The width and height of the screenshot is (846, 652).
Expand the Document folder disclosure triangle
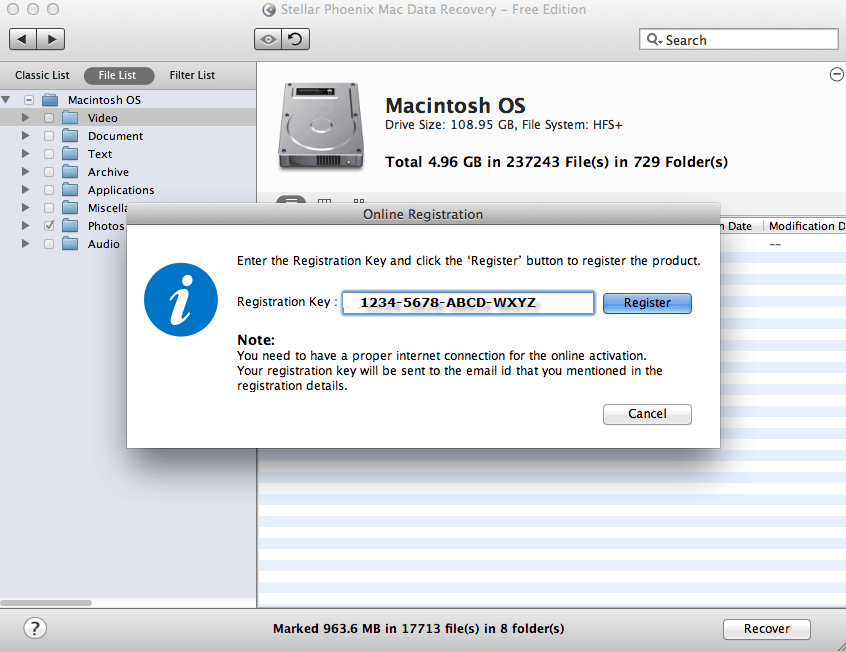tap(25, 136)
